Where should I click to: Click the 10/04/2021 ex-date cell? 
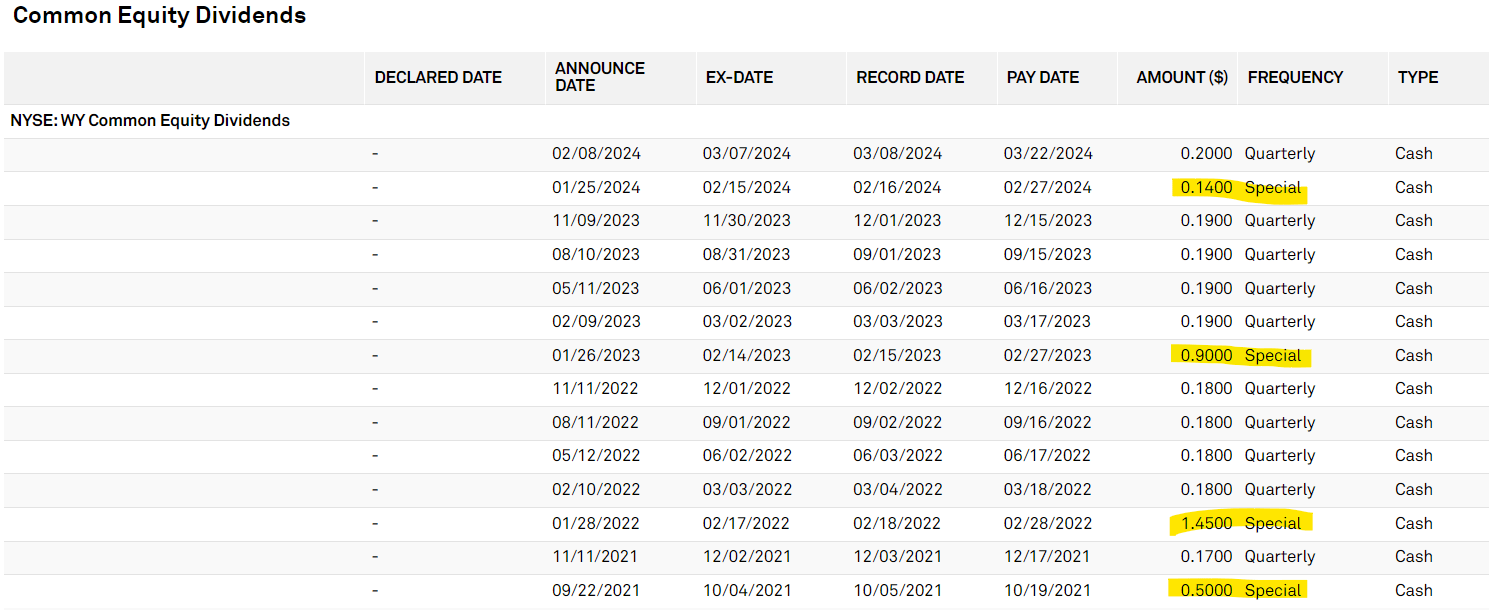[746, 590]
